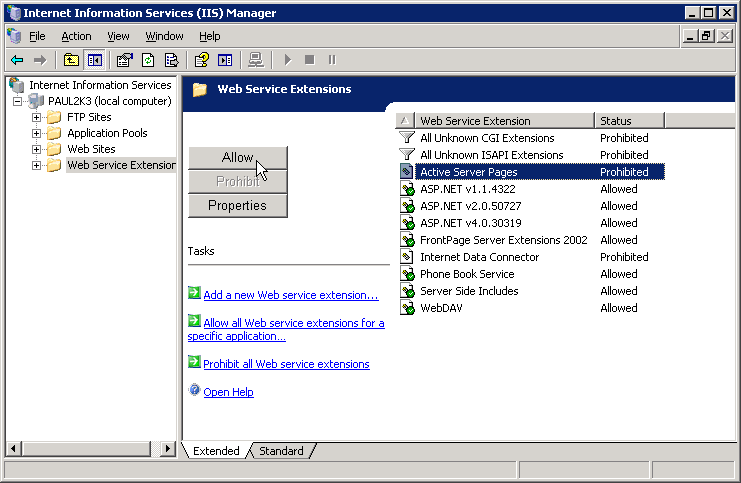741x483 pixels.
Task: Click Allow all Web service extensions link
Action: 286,329
